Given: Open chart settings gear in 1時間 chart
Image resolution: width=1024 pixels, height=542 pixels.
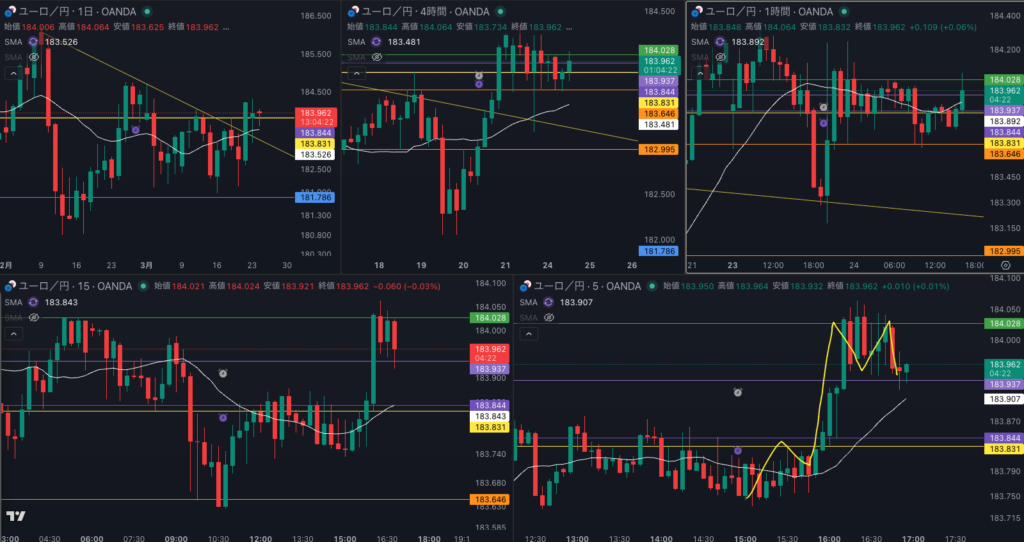Looking at the screenshot, I should (x=1006, y=265).
